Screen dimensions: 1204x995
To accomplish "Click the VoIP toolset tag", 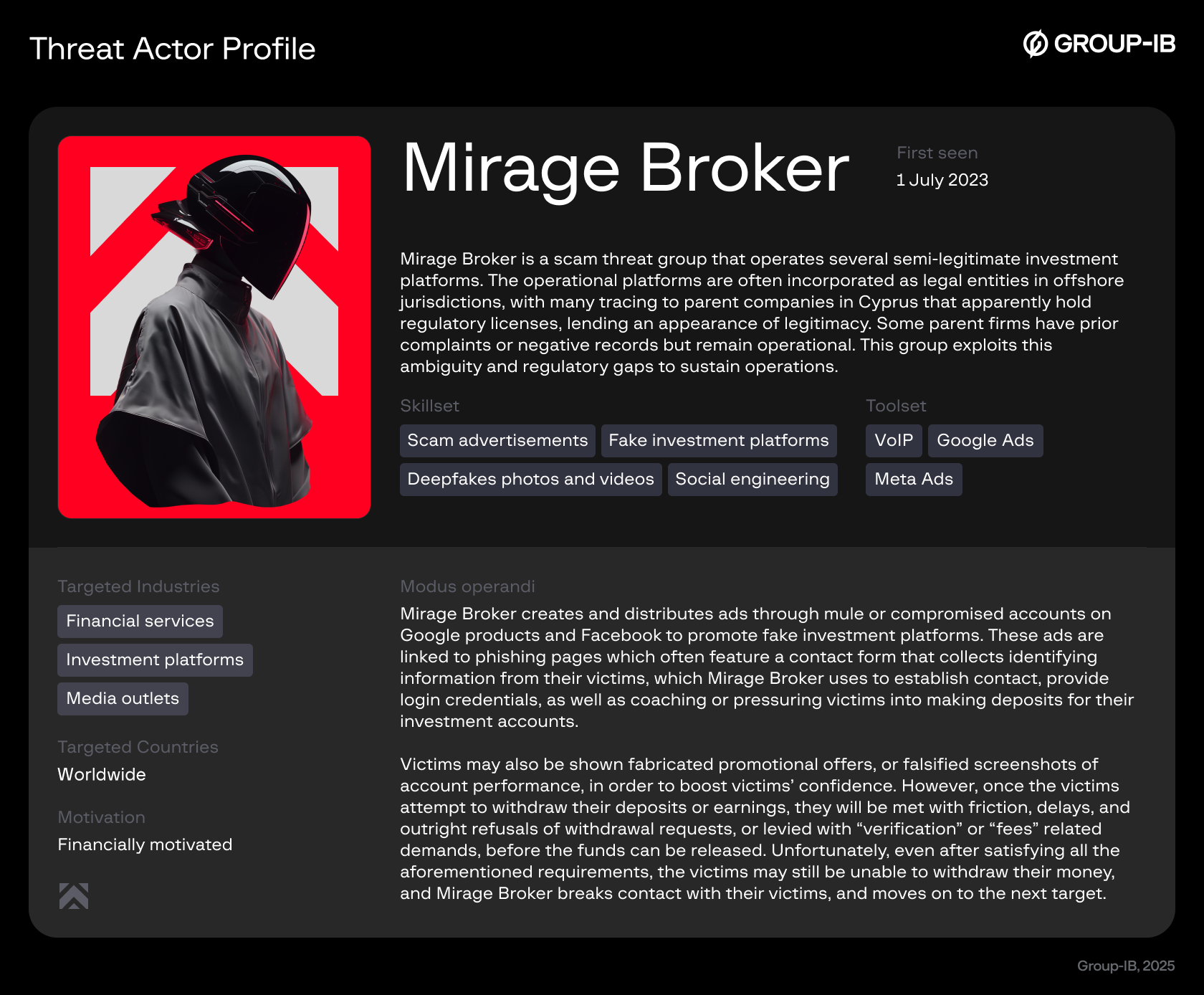I will point(894,440).
